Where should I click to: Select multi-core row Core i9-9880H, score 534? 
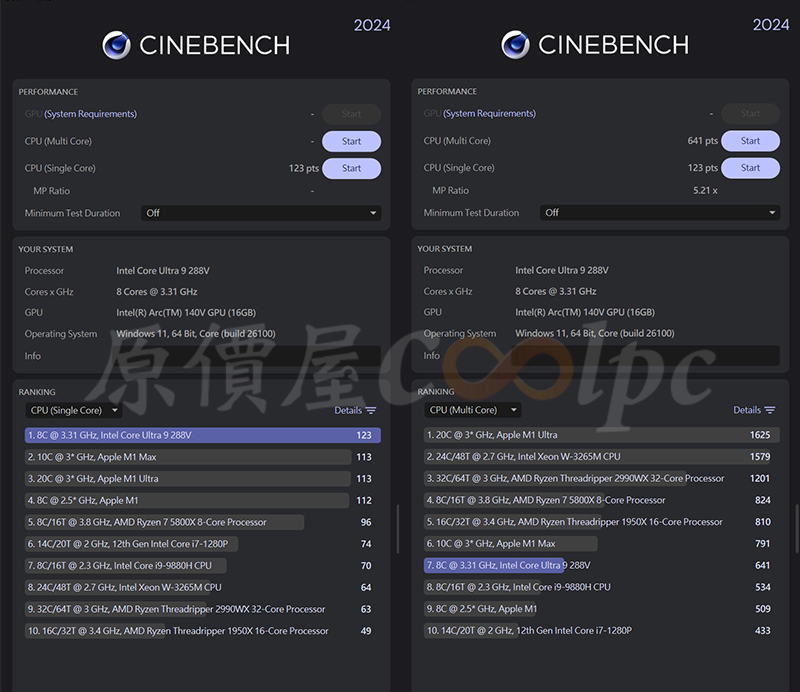pos(602,587)
